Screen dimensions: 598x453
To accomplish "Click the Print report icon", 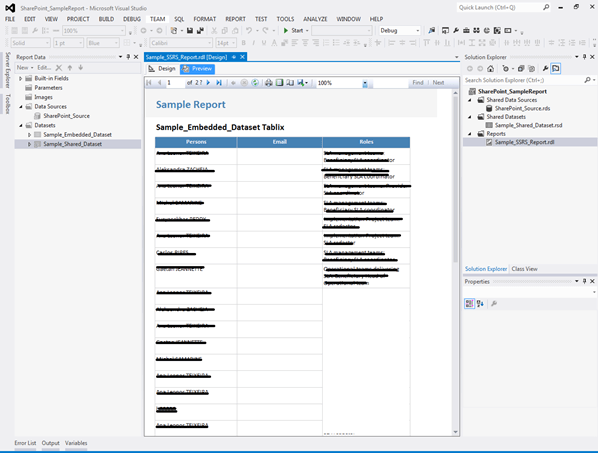I will coord(268,82).
